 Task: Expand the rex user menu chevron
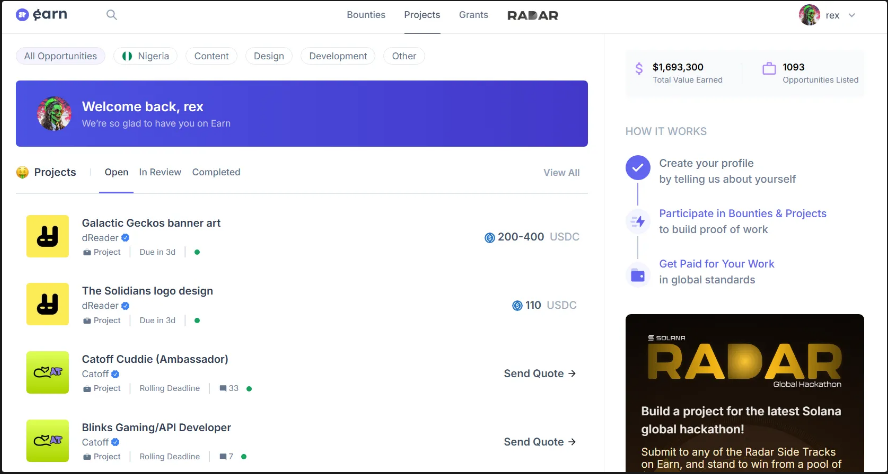tap(852, 15)
